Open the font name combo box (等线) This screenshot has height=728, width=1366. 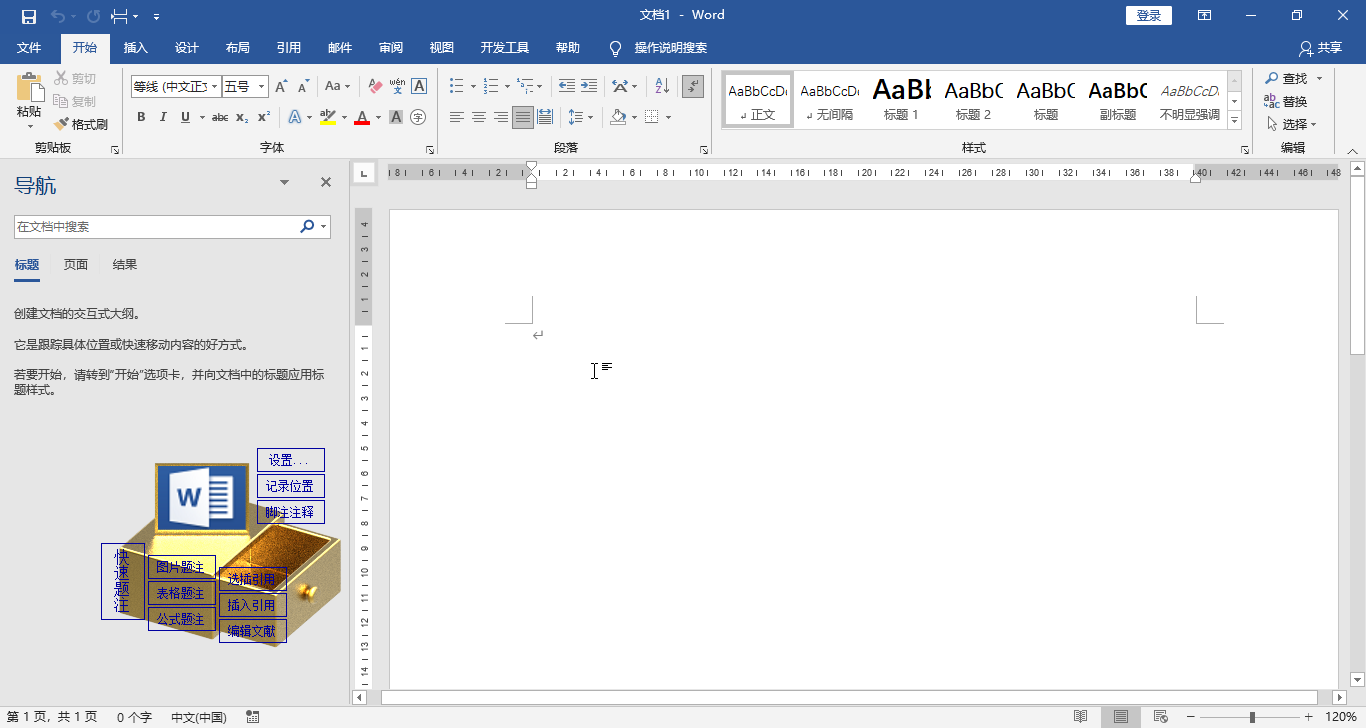[175, 87]
